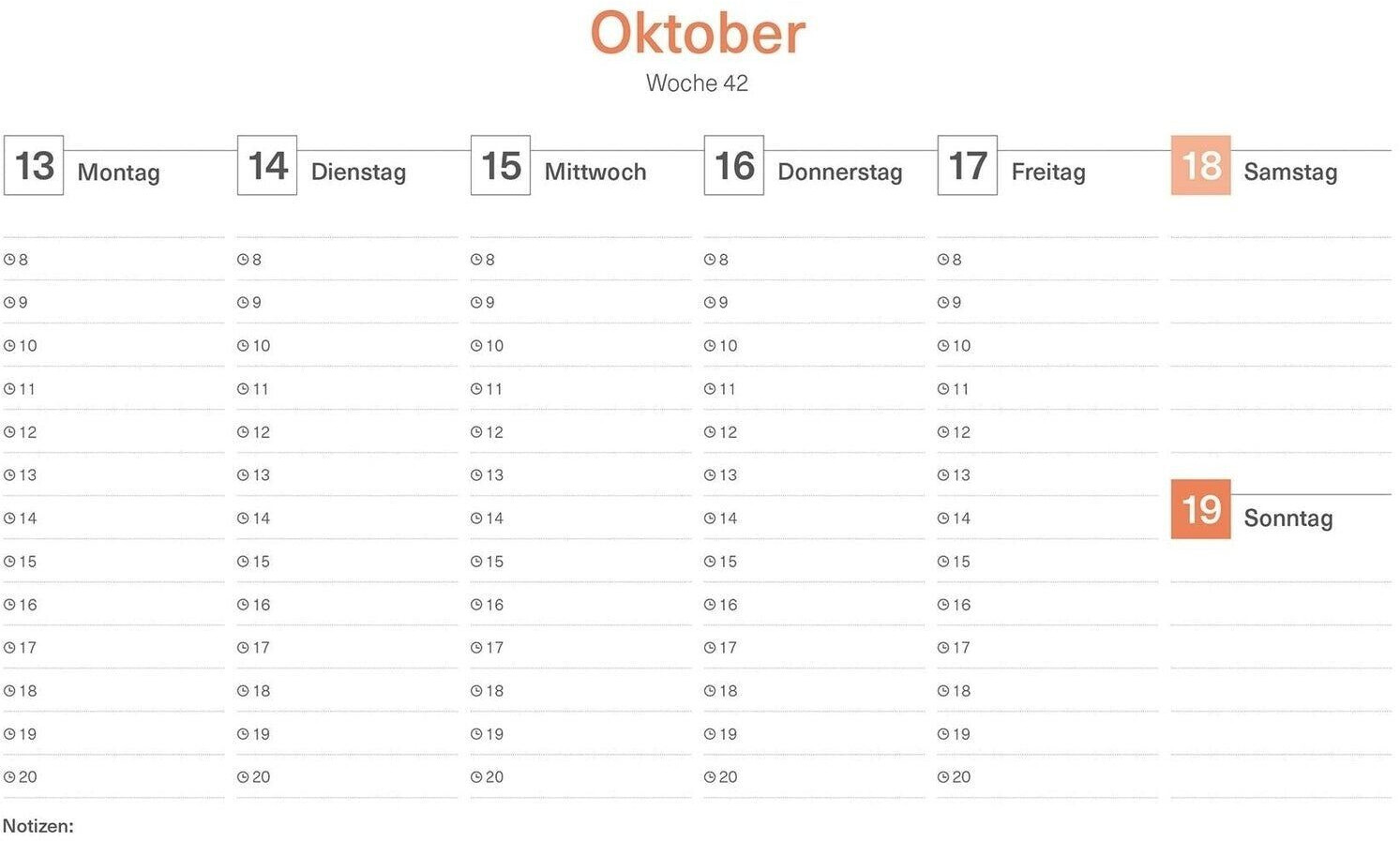Click the clock icon at Mittwoch 12

tap(476, 432)
